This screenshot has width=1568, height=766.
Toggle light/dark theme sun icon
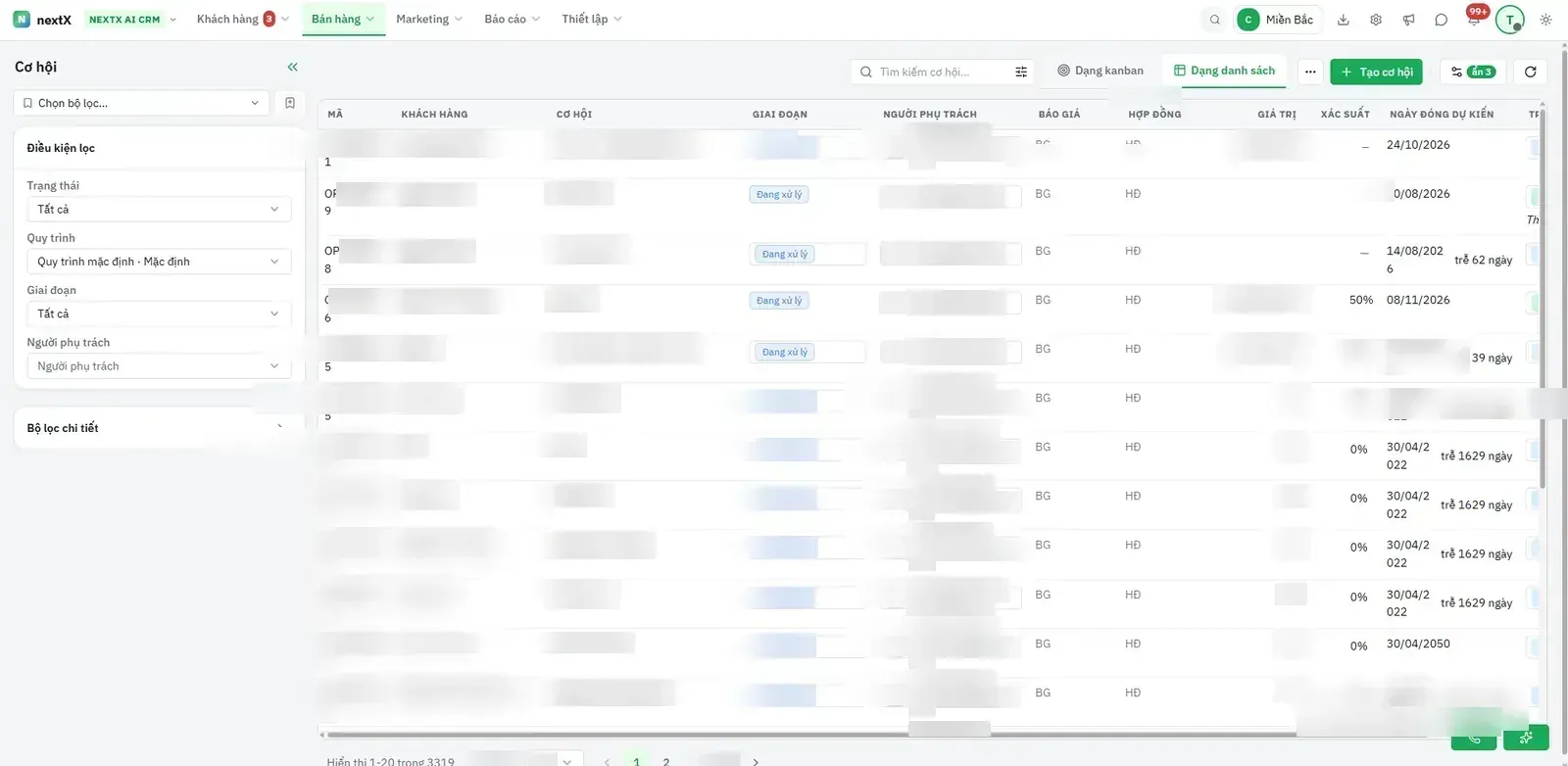[1545, 20]
